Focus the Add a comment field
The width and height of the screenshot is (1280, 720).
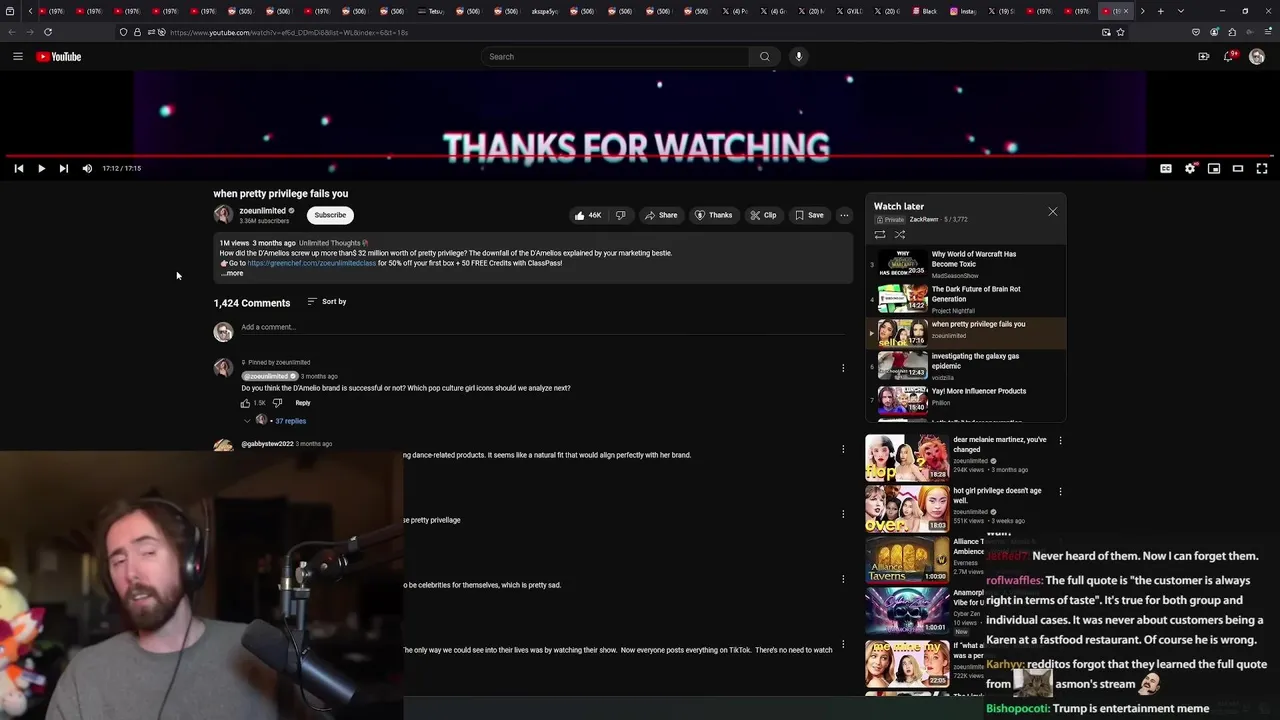tap(542, 327)
